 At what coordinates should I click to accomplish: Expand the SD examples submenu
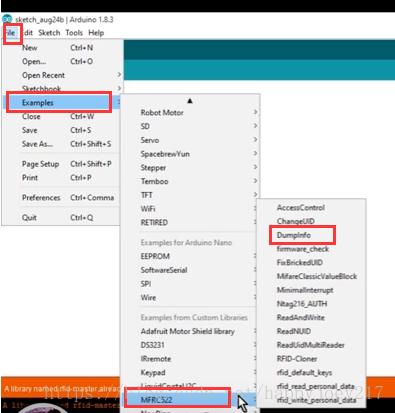190,126
